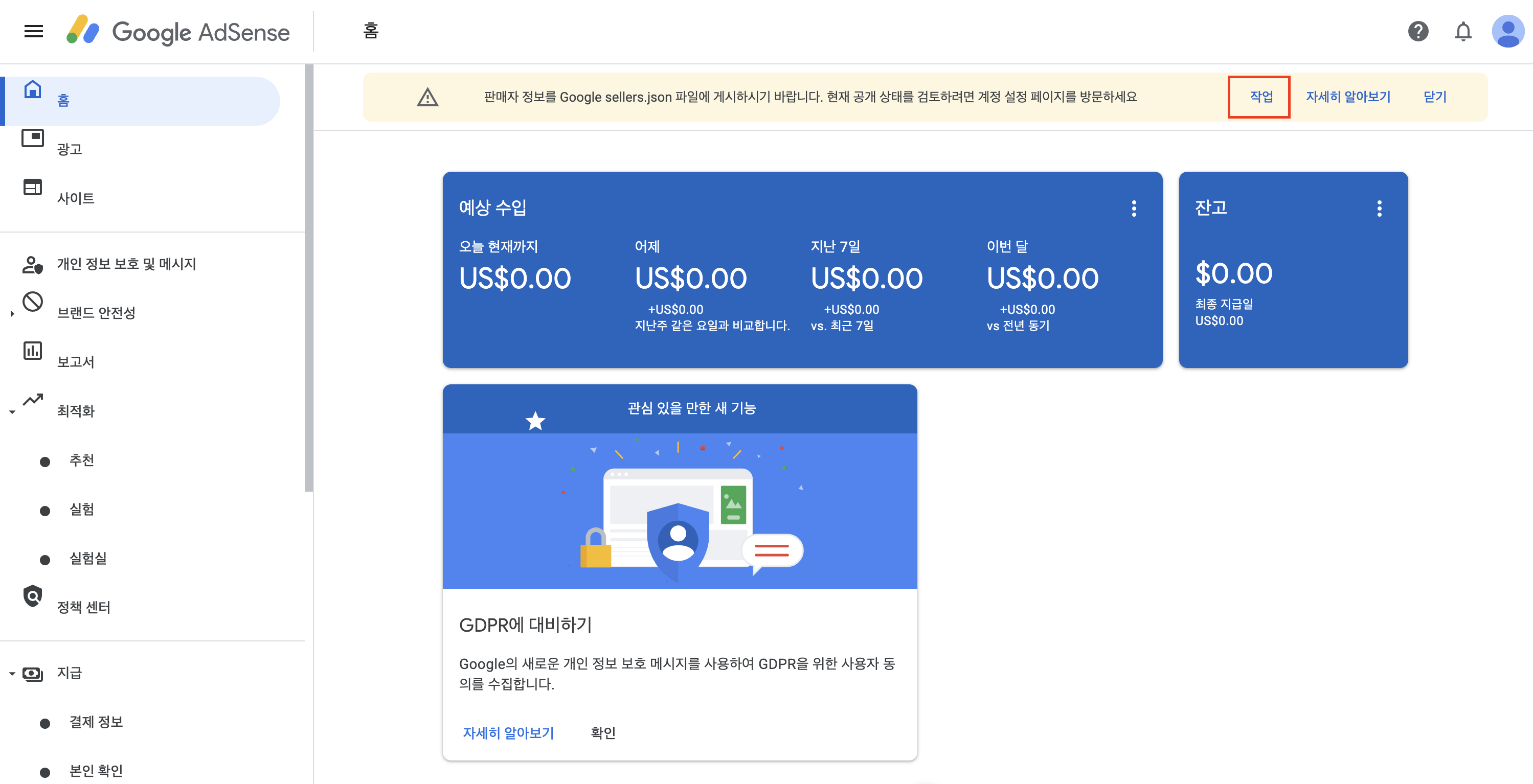This screenshot has width=1533, height=784.
Task: Open the hamburger main menu icon
Action: (x=33, y=31)
